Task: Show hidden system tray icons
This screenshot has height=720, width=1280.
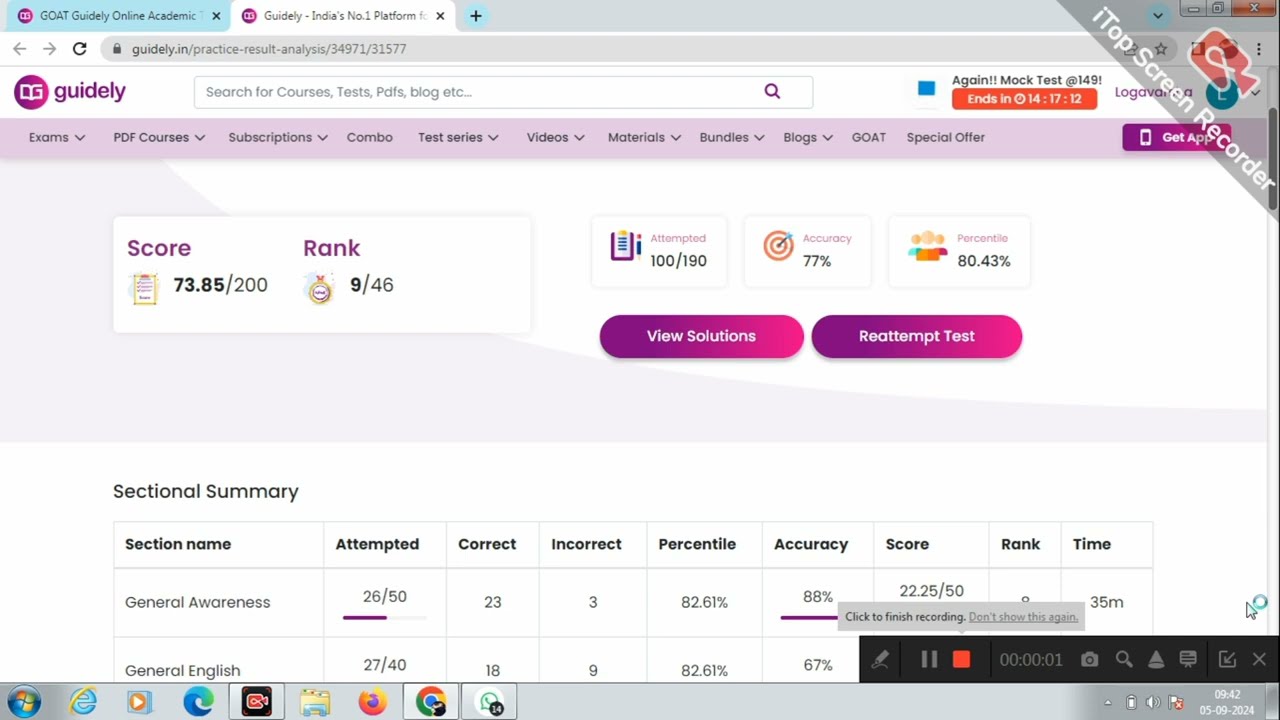Action: pyautogui.click(x=1107, y=703)
